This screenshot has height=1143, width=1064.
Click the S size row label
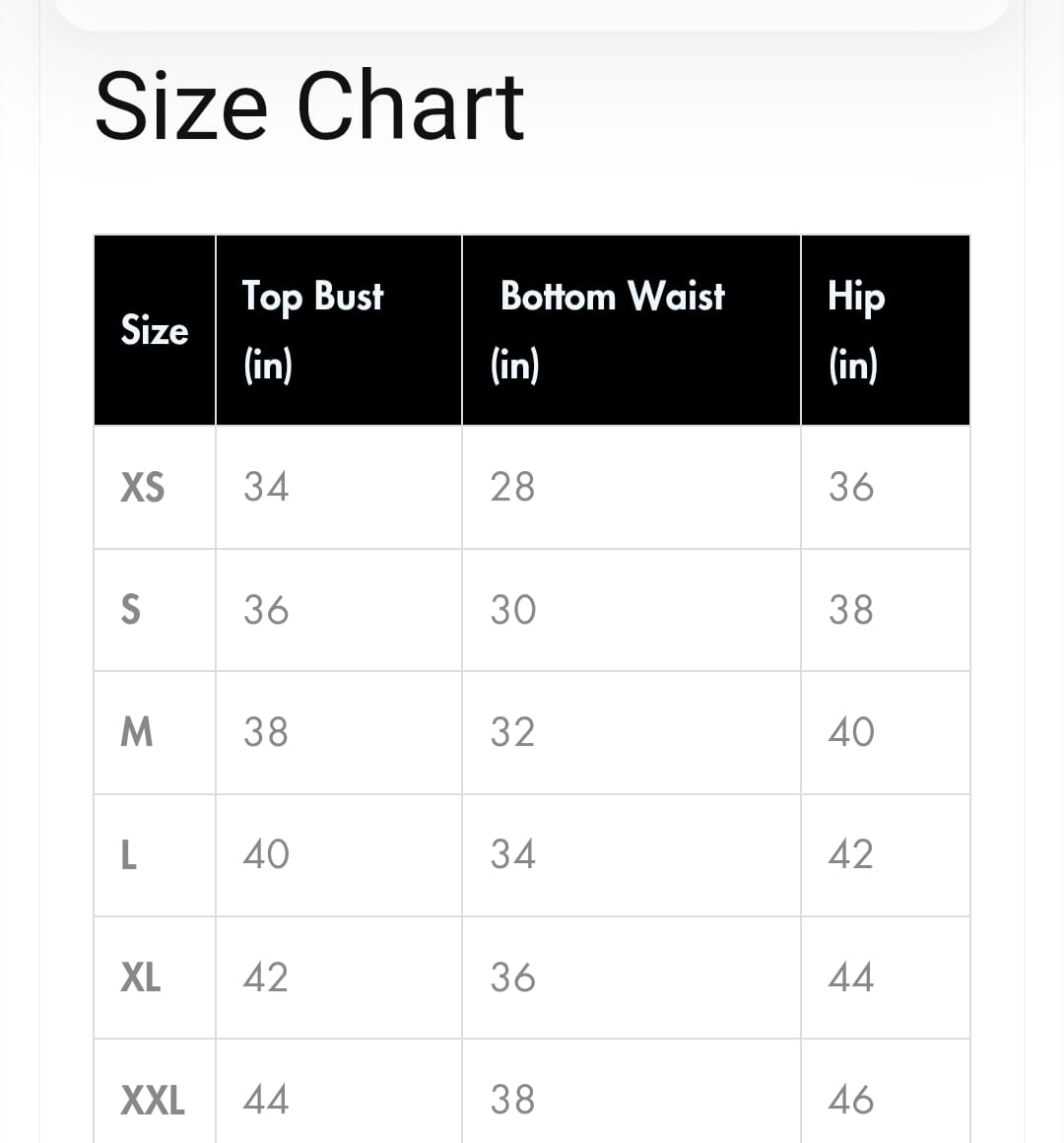(130, 610)
